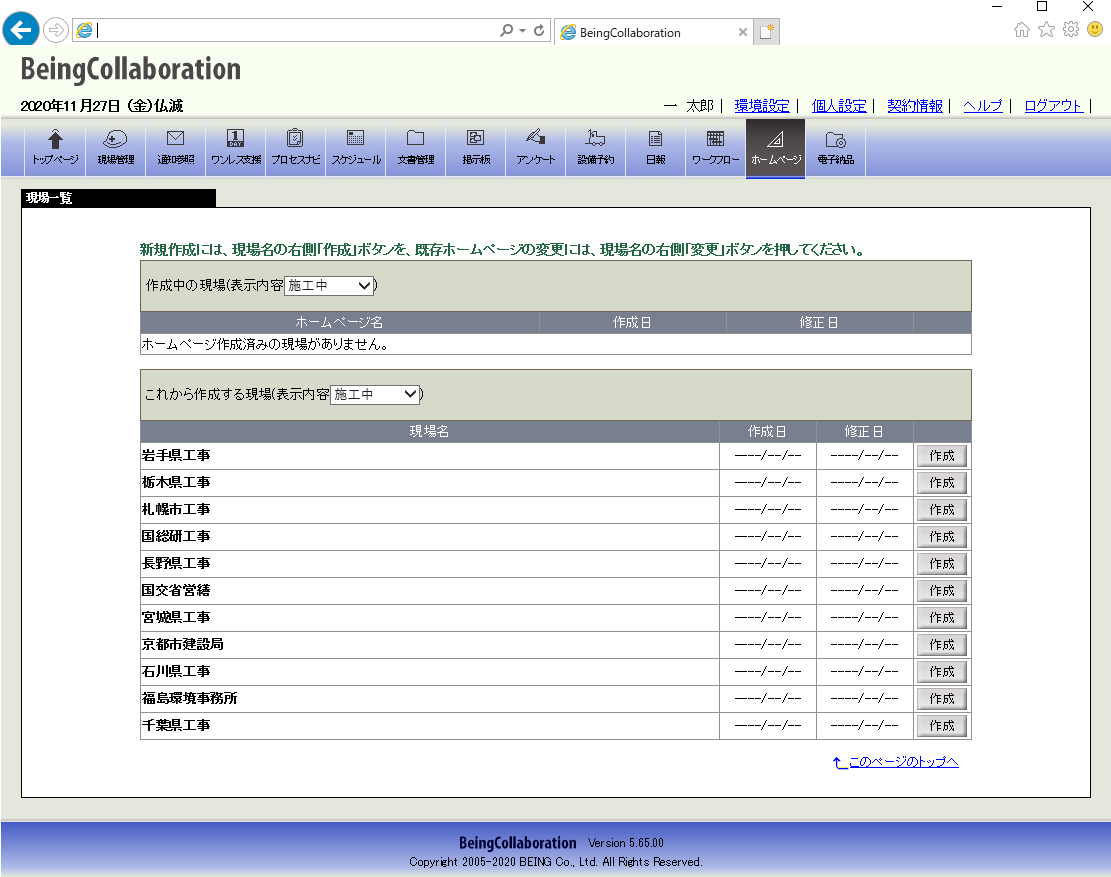Go back with the browser back arrow
1111x877 pixels.
tap(21, 30)
